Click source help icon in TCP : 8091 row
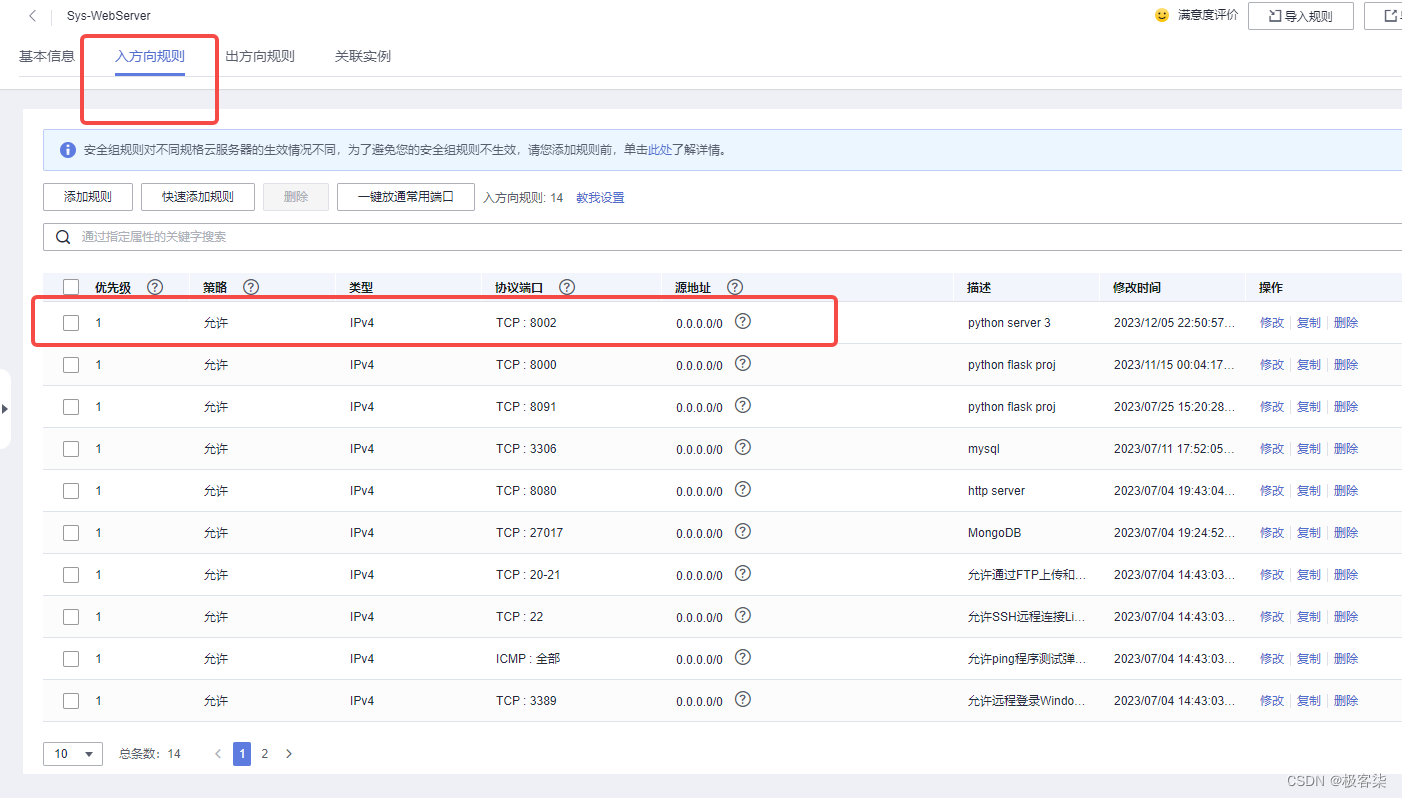The height and width of the screenshot is (798, 1402). 742,405
